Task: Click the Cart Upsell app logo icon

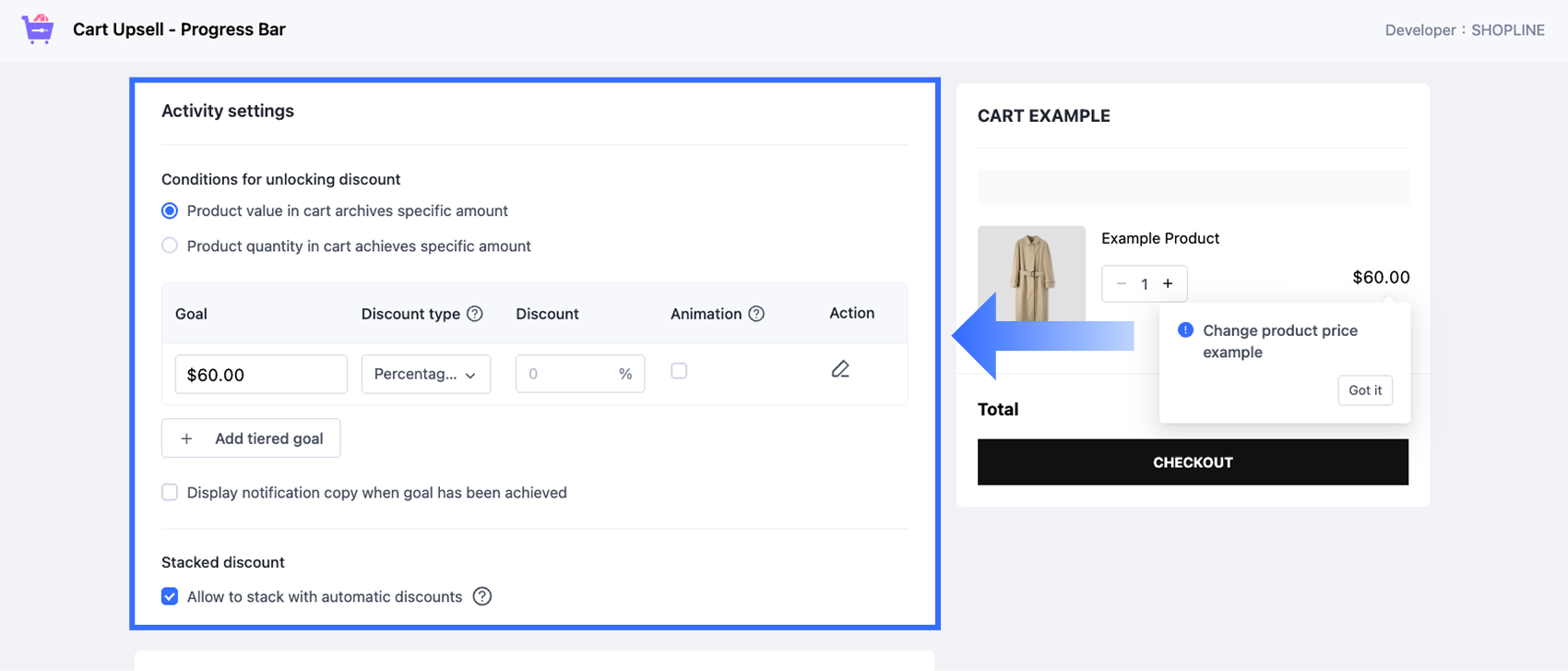Action: pyautogui.click(x=38, y=30)
